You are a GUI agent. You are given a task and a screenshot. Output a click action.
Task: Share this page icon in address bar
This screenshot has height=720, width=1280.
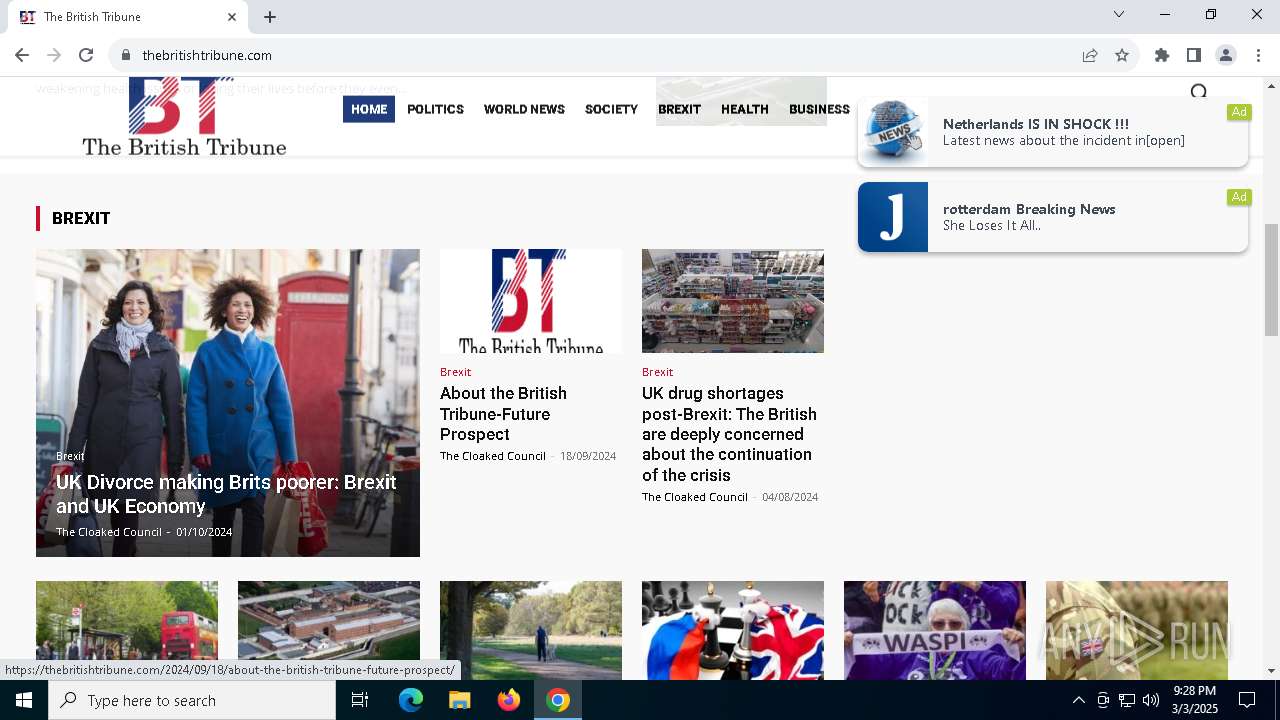[1090, 55]
